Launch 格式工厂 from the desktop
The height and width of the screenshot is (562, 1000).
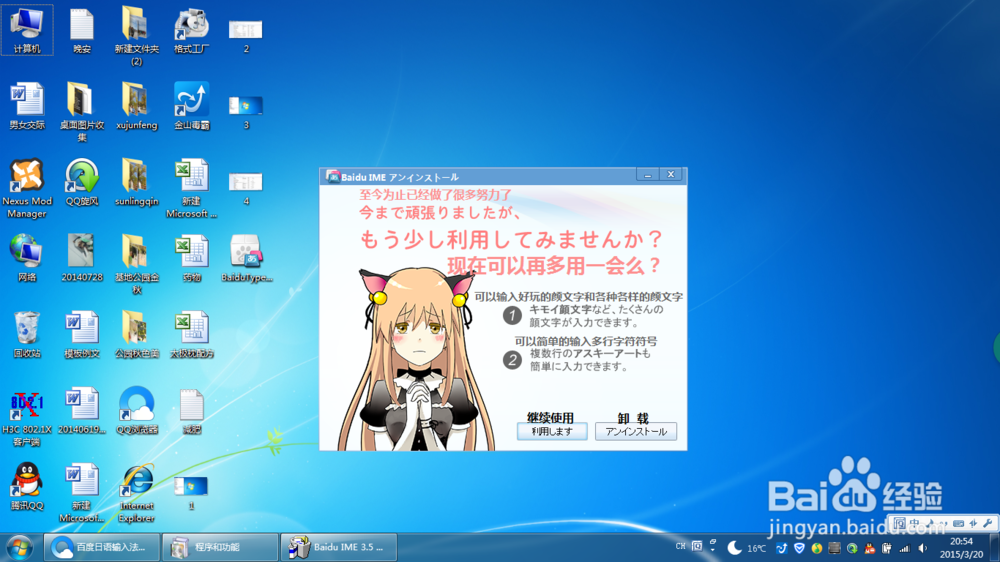[x=191, y=30]
